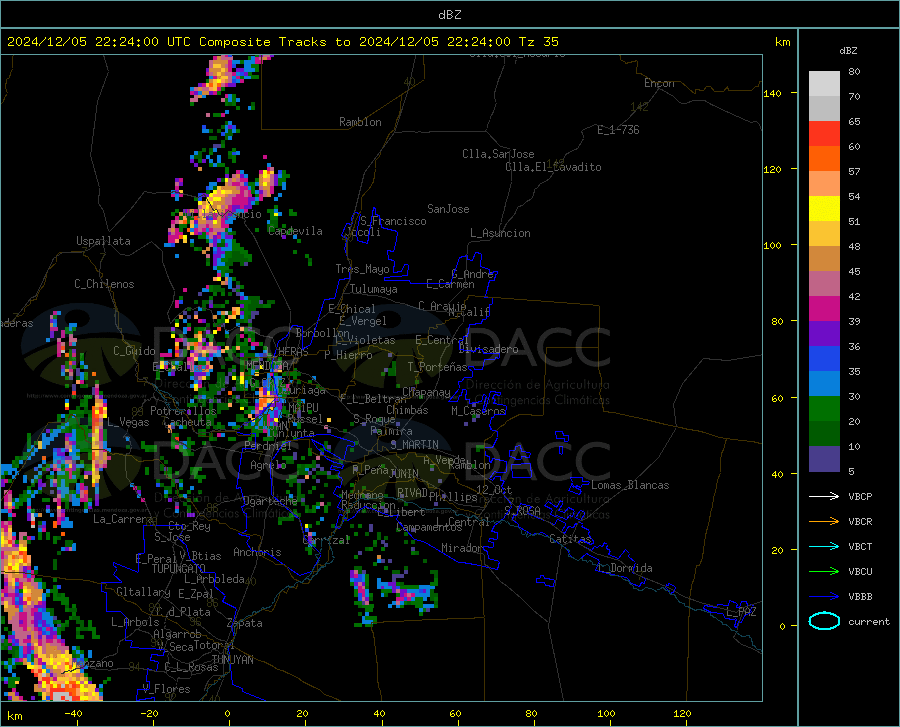This screenshot has width=900, height=727.
Task: Click the Capdevila place label
Action: [x=295, y=231]
